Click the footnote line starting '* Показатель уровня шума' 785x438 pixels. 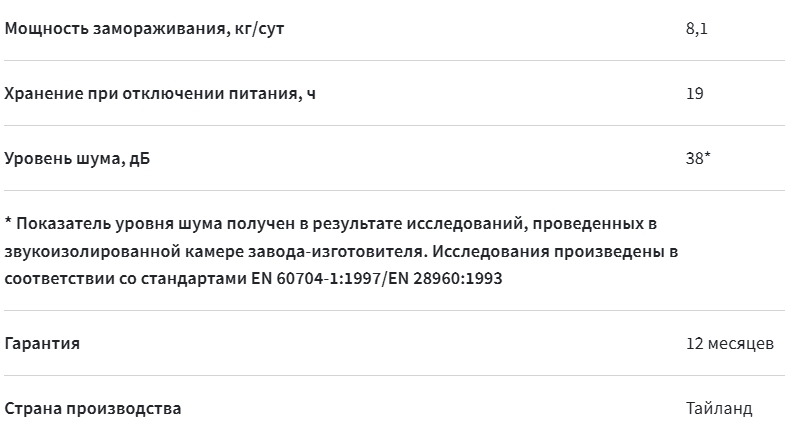(x=331, y=223)
